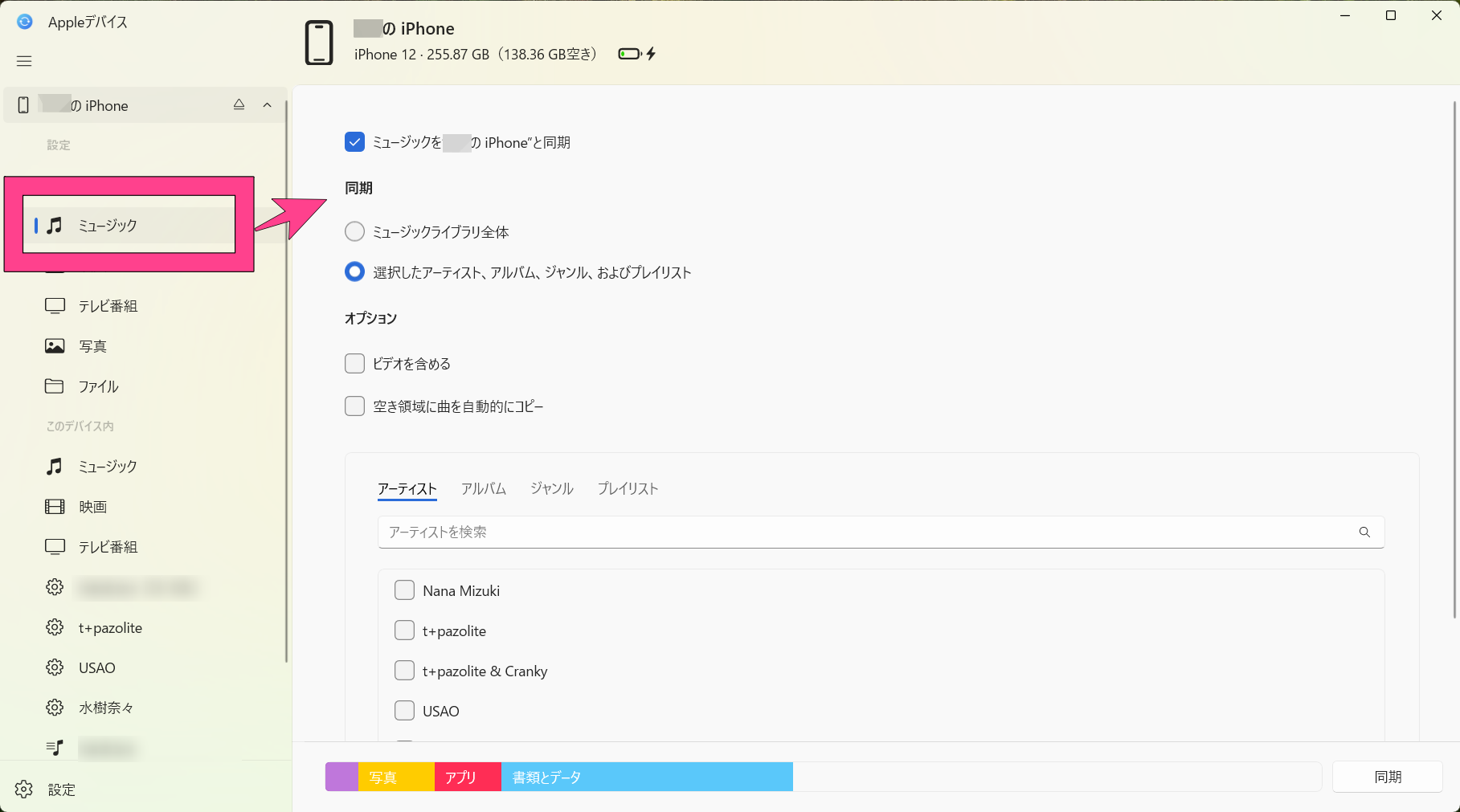Check t+pazolite & Cranky artist checkbox
1460x812 pixels.
(x=404, y=671)
